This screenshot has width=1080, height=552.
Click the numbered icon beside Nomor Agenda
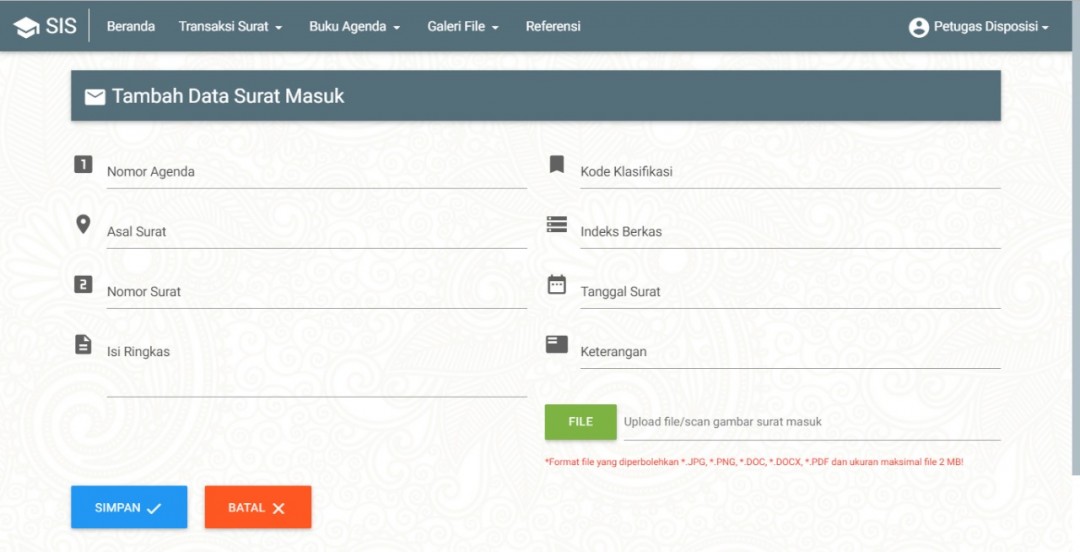coord(84,164)
